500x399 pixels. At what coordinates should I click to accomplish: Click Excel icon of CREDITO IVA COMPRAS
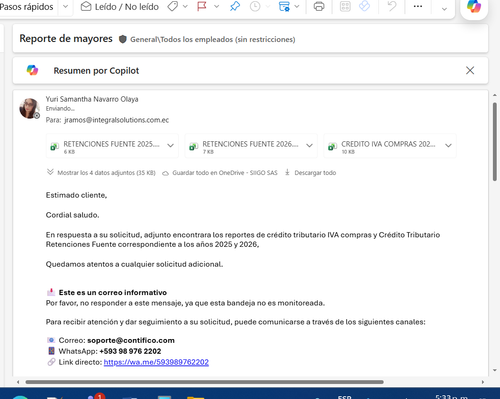332,146
